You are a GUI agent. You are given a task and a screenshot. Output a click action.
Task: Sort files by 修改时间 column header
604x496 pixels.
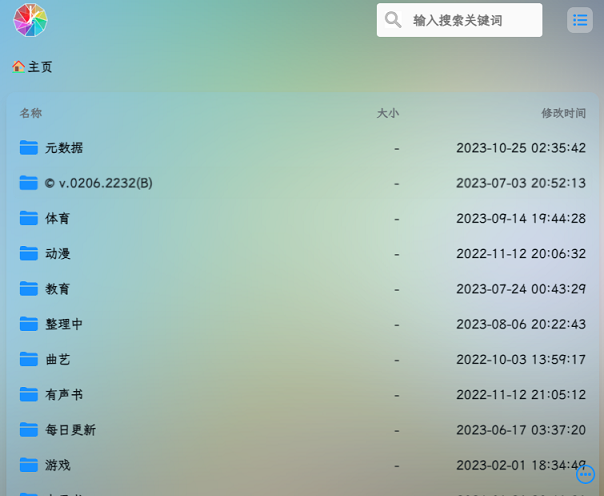coord(563,114)
